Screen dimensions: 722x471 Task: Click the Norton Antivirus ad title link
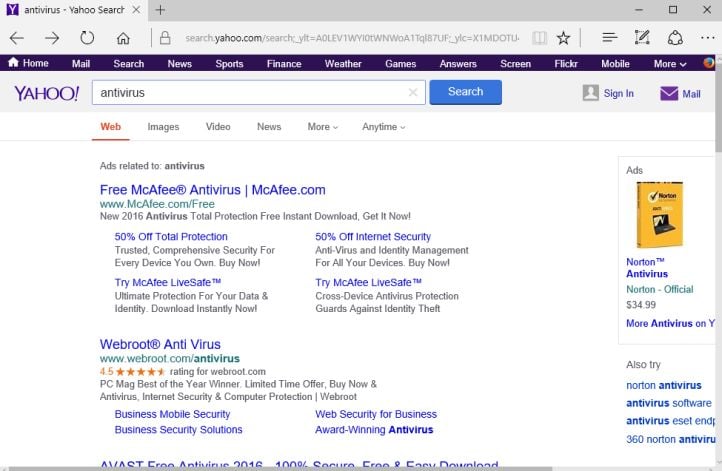pos(647,268)
